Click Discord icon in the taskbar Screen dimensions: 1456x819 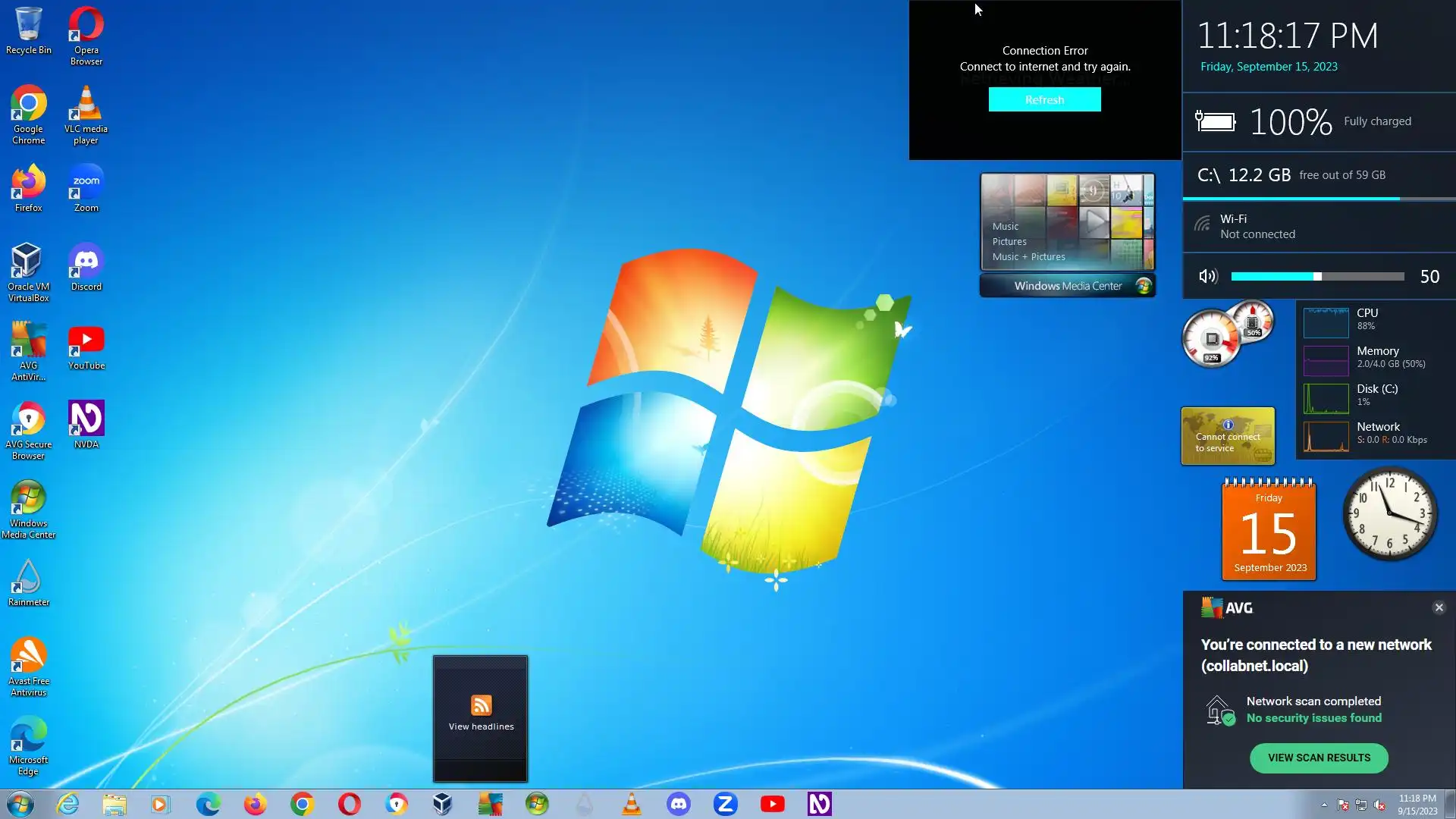coord(678,804)
